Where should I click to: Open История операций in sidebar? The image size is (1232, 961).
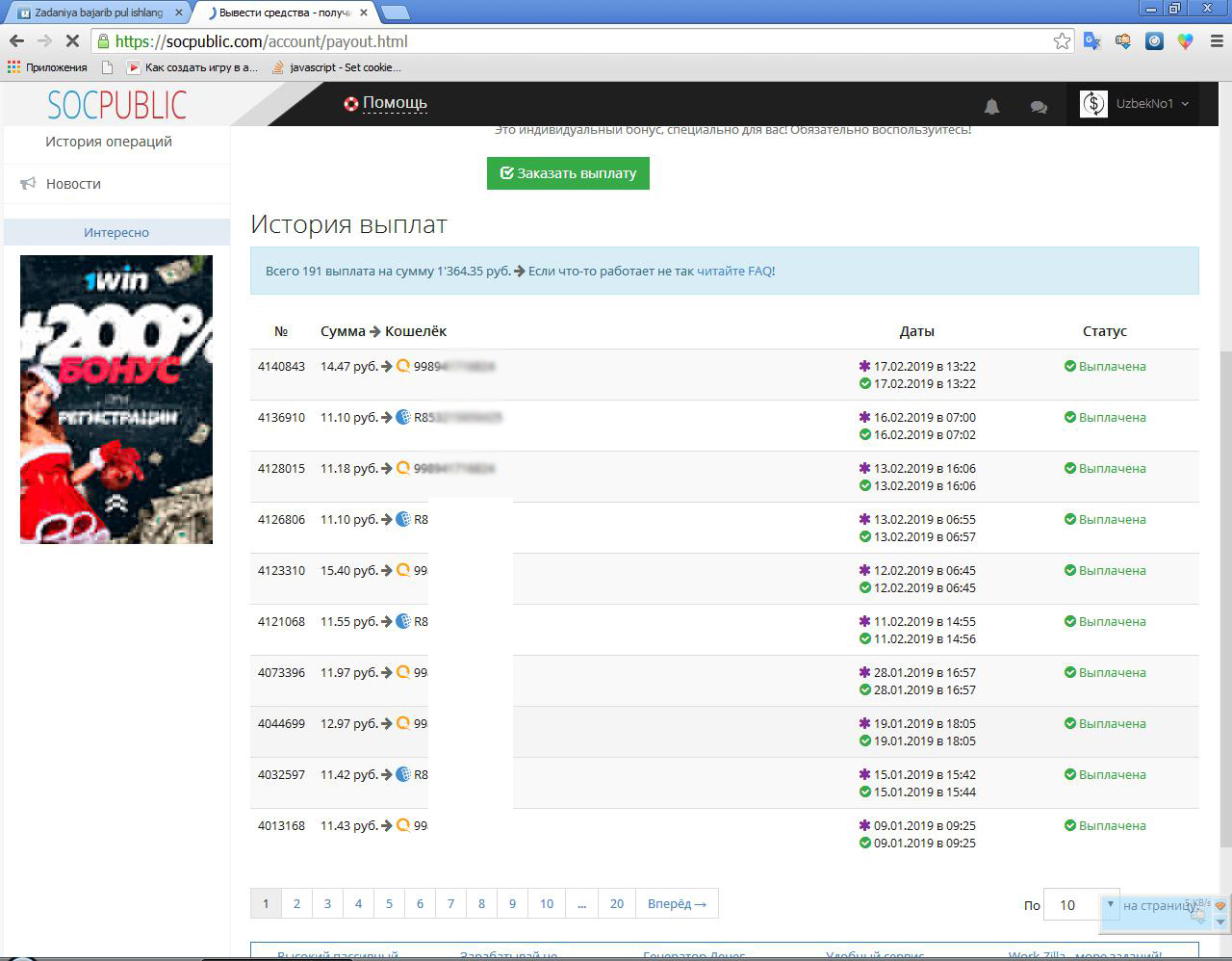[x=109, y=142]
